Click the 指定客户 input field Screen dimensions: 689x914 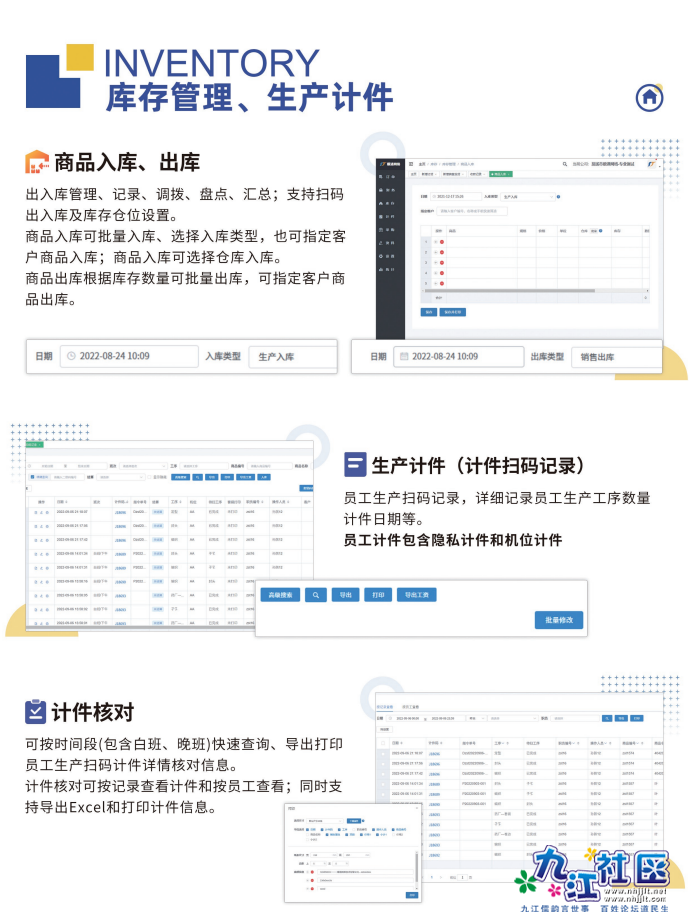pyautogui.click(x=472, y=211)
